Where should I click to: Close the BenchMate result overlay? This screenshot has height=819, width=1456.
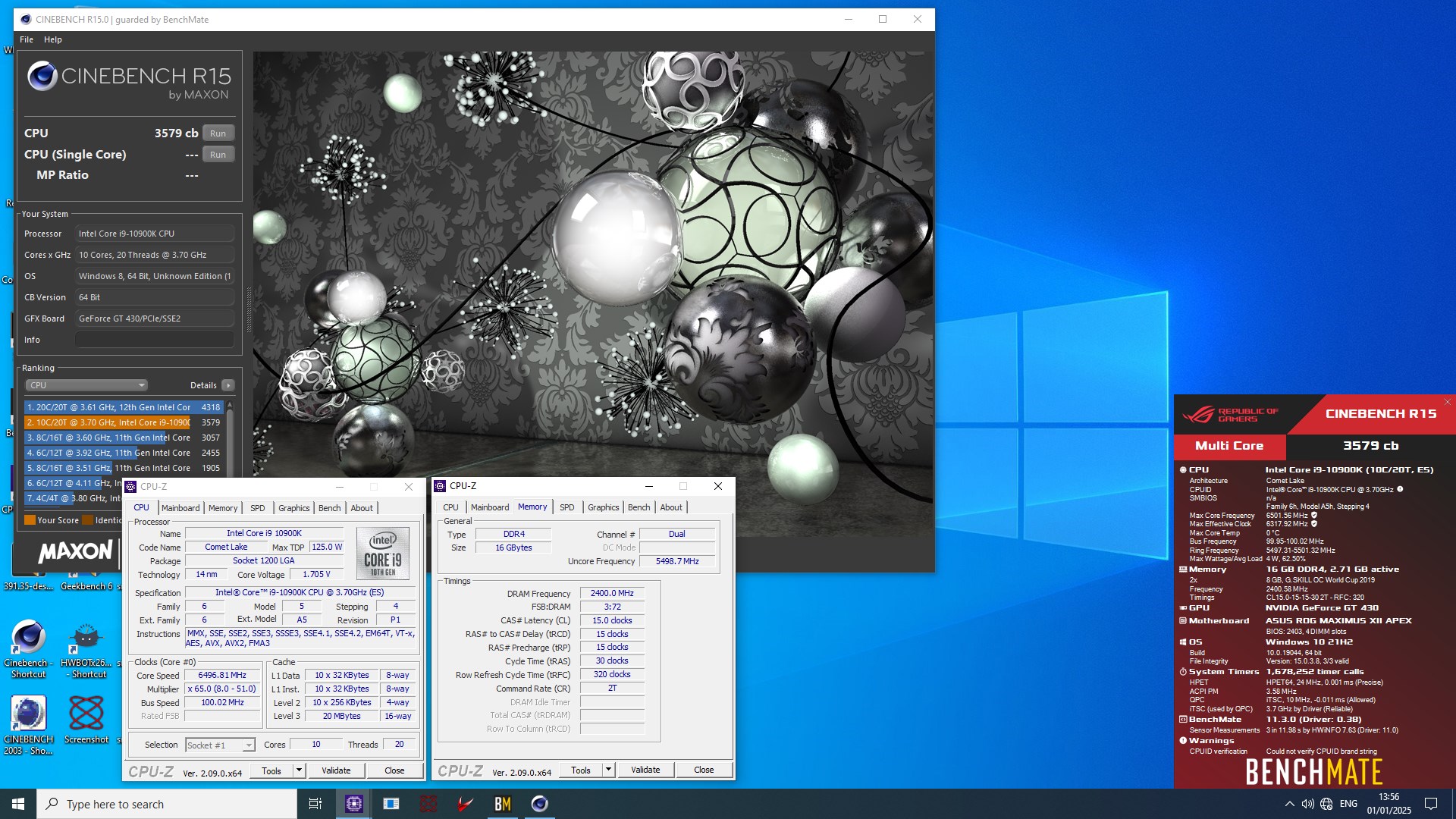(x=1447, y=402)
